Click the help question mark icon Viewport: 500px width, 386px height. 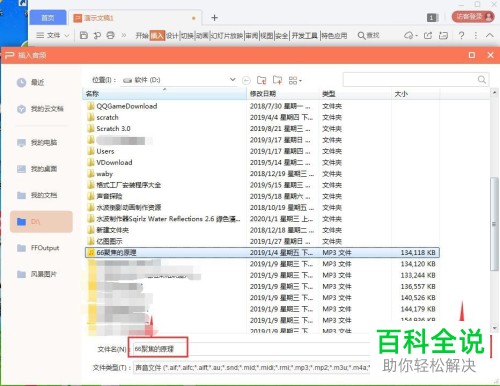tap(461, 35)
